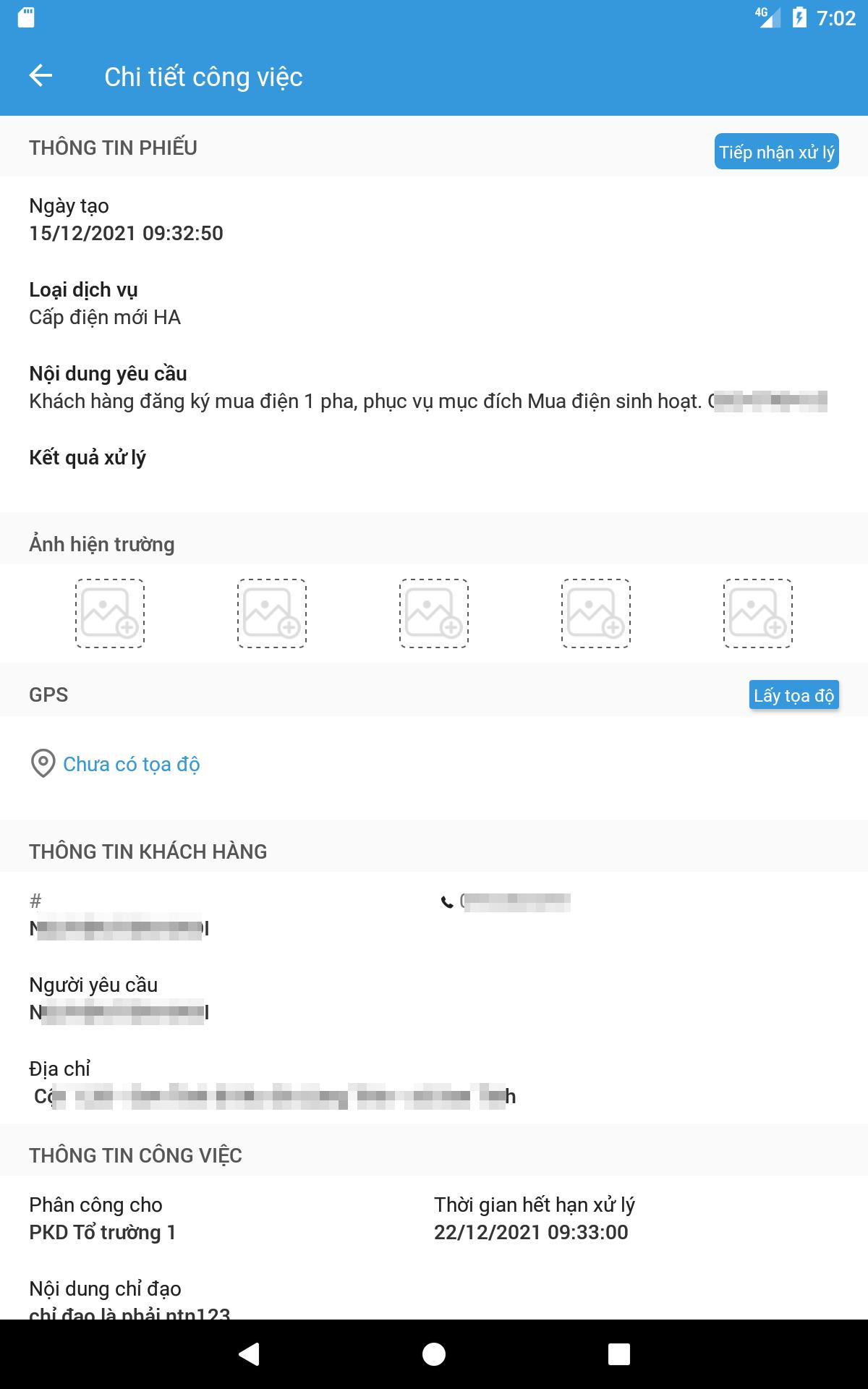Screen dimensions: 868x1389
Task: Tap the customer phone icon
Action: click(447, 902)
